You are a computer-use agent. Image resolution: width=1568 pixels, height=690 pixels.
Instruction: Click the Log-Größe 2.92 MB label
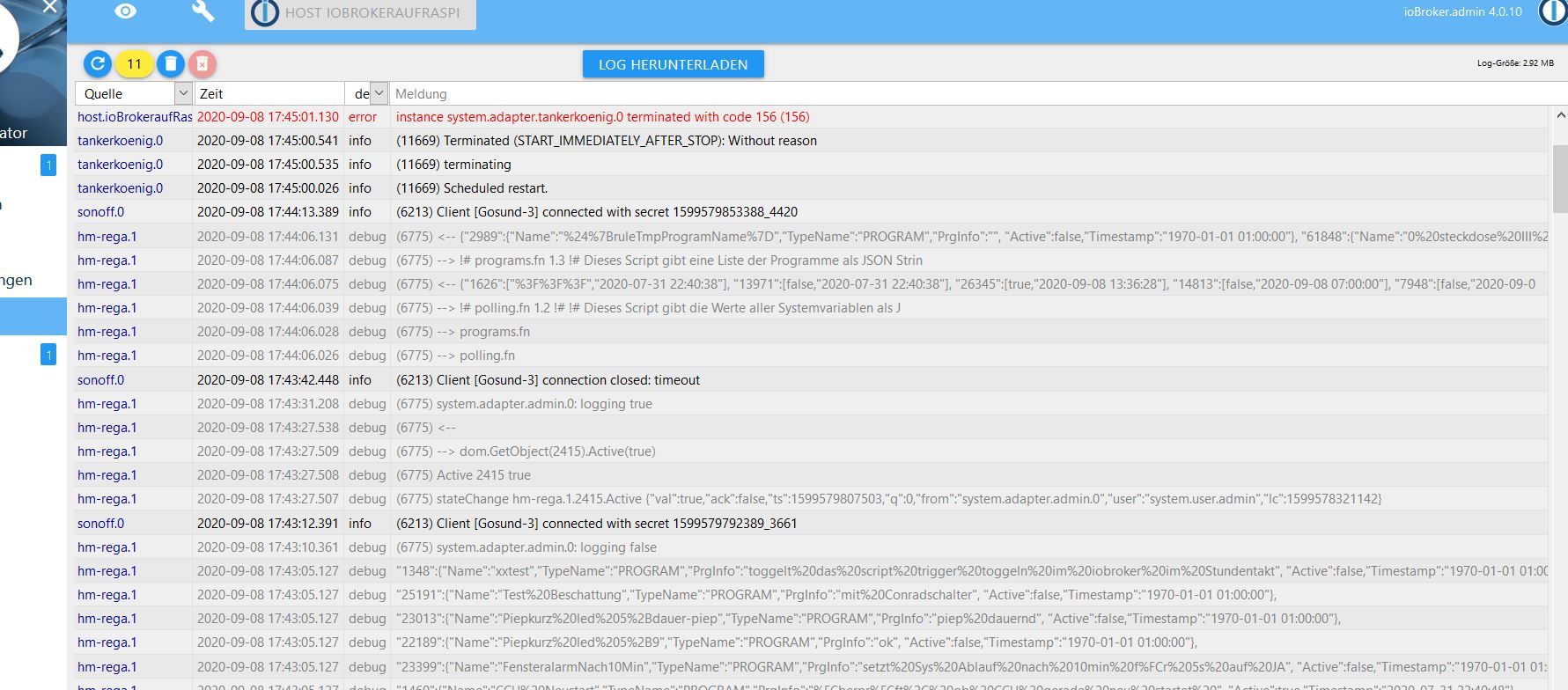pos(1515,63)
